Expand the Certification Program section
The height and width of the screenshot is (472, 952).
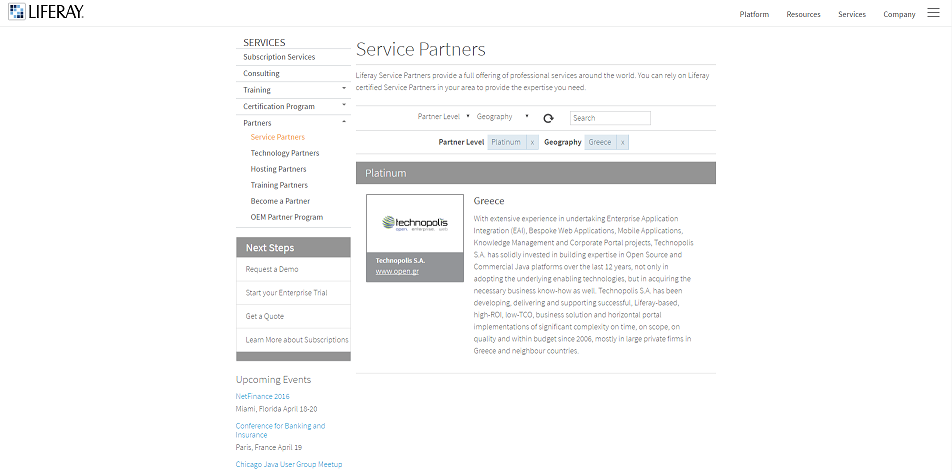tap(344, 105)
